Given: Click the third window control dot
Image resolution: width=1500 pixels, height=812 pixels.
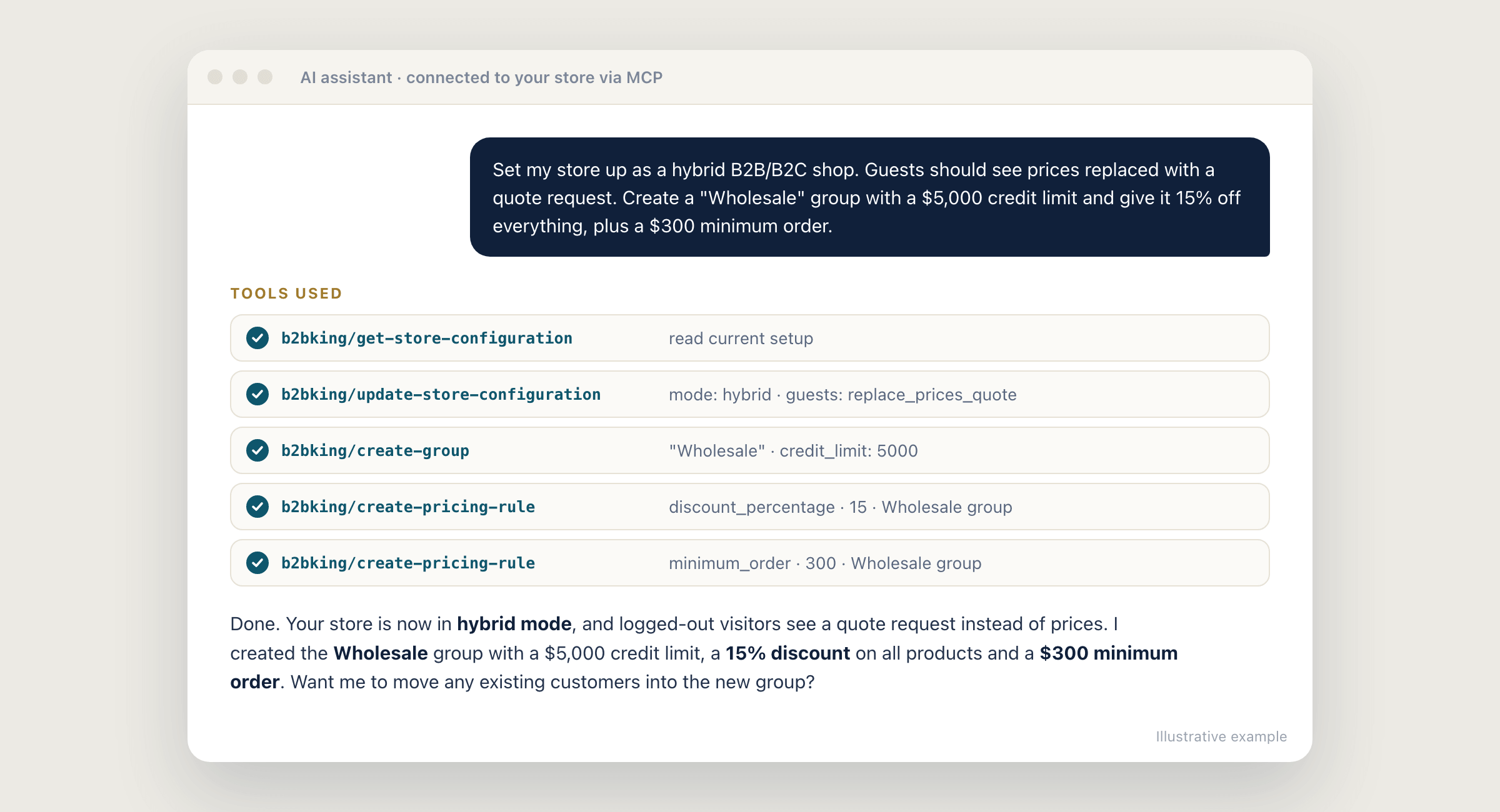Looking at the screenshot, I should point(265,77).
